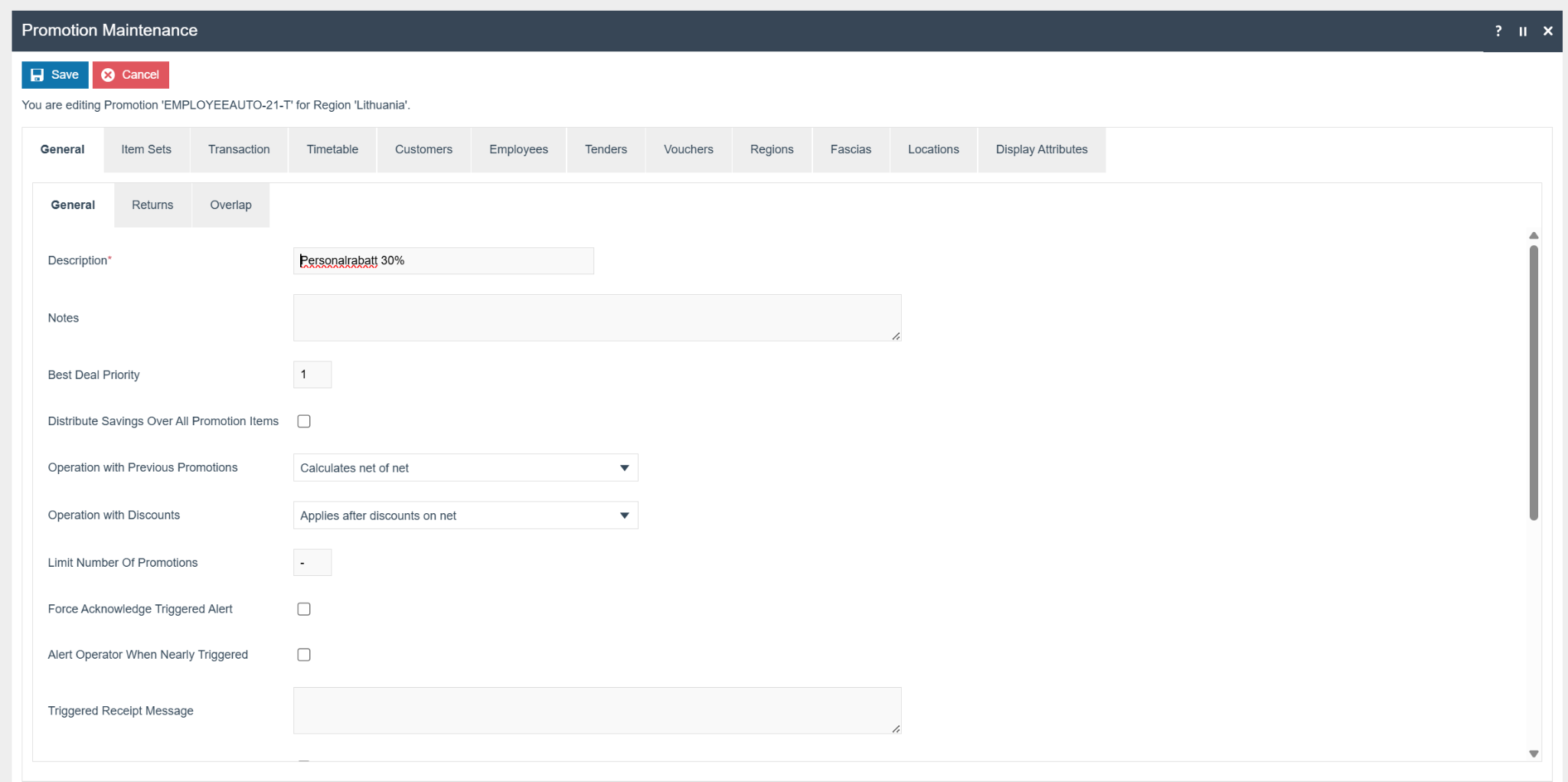The image size is (1568, 782).
Task: Click the Description input field
Action: [x=443, y=261]
